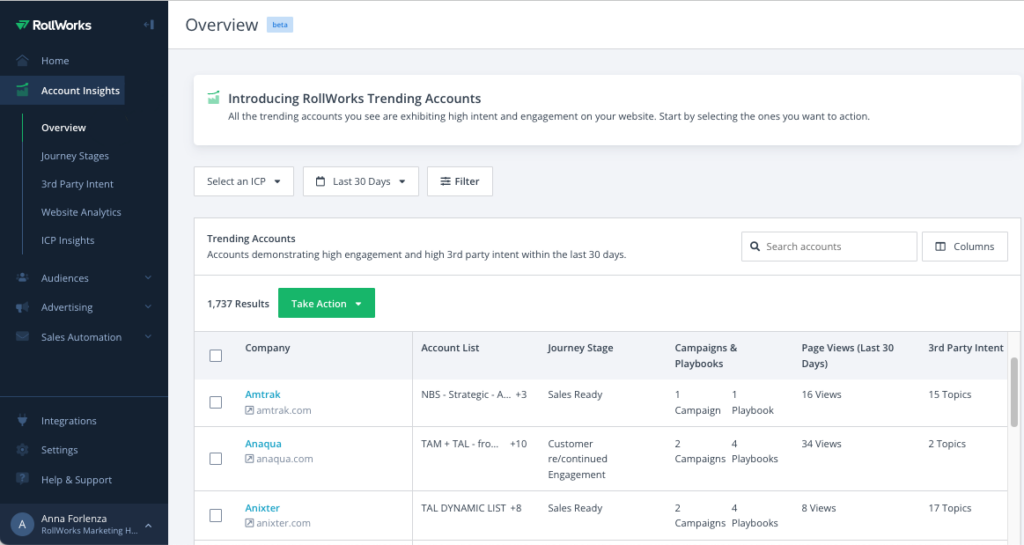
Task: Click the 1,737 Results count
Action: 238,304
